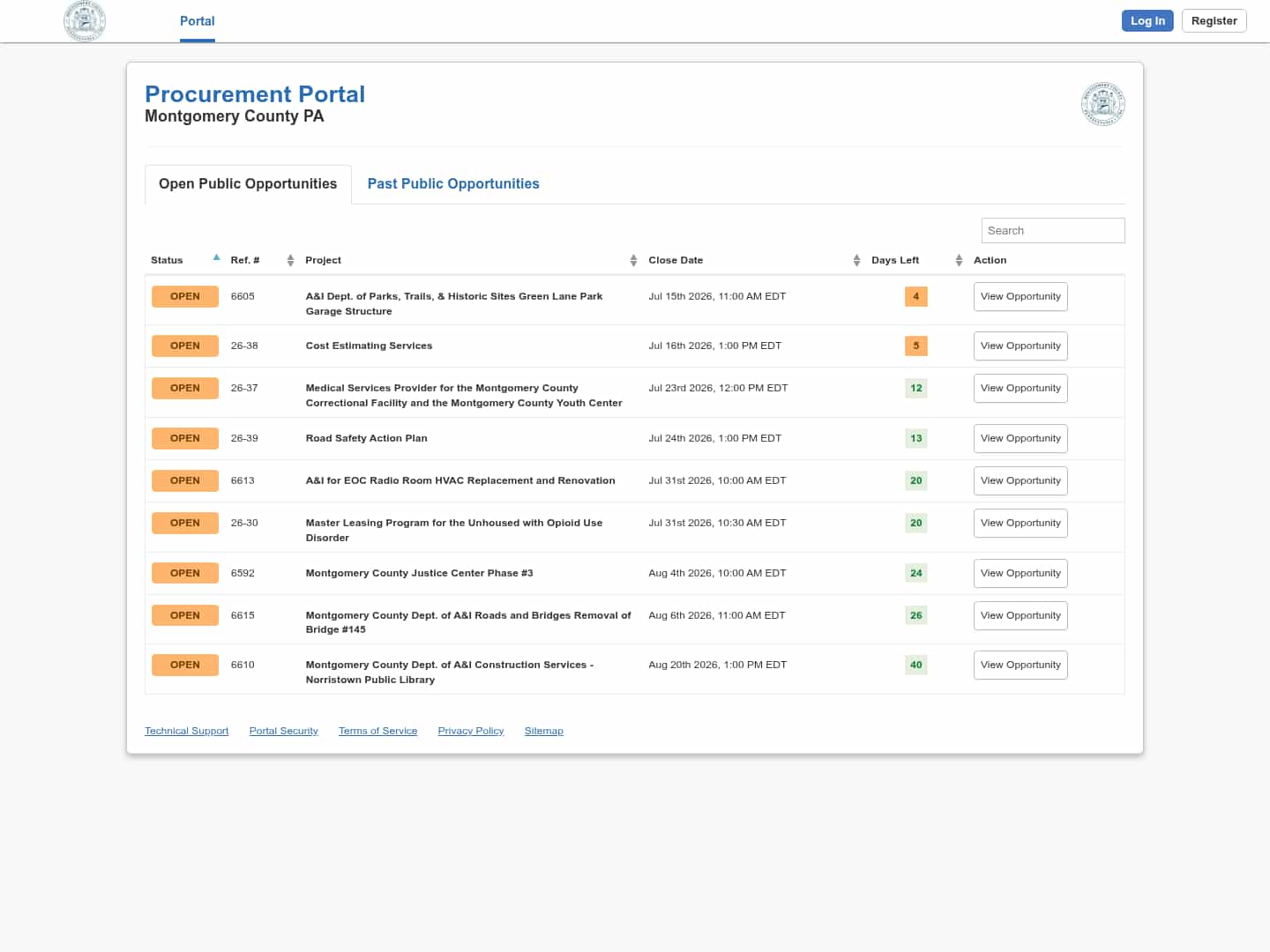The height and width of the screenshot is (952, 1270).
Task: Select the Open Public Opportunities tab
Action: tap(248, 183)
